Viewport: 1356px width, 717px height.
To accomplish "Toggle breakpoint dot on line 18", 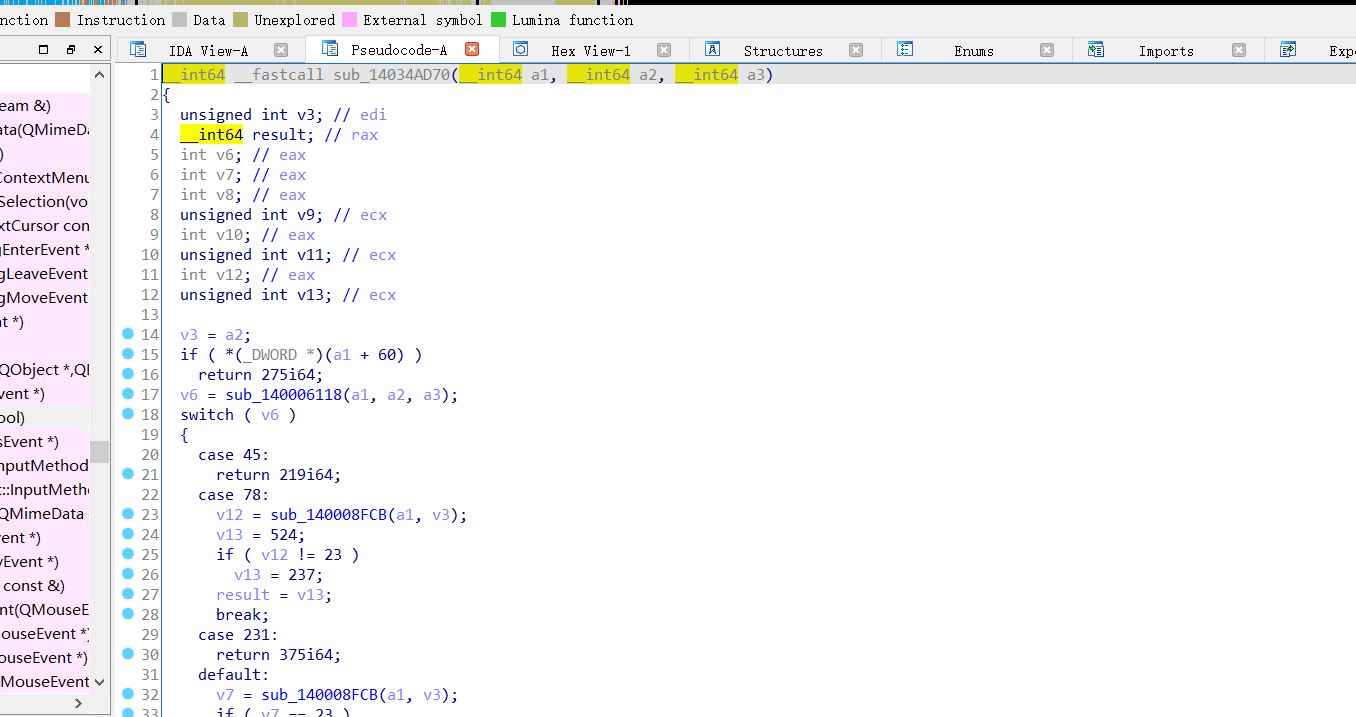I will pyautogui.click(x=128, y=414).
